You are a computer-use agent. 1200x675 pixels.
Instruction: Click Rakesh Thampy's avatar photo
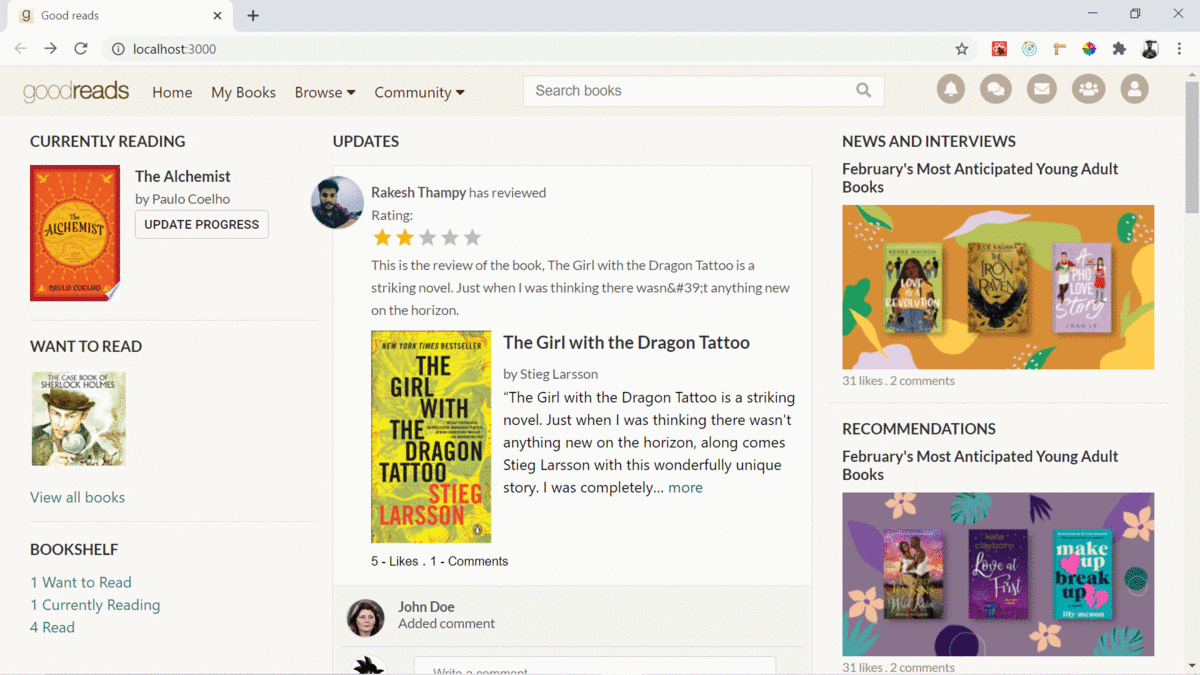coord(337,203)
